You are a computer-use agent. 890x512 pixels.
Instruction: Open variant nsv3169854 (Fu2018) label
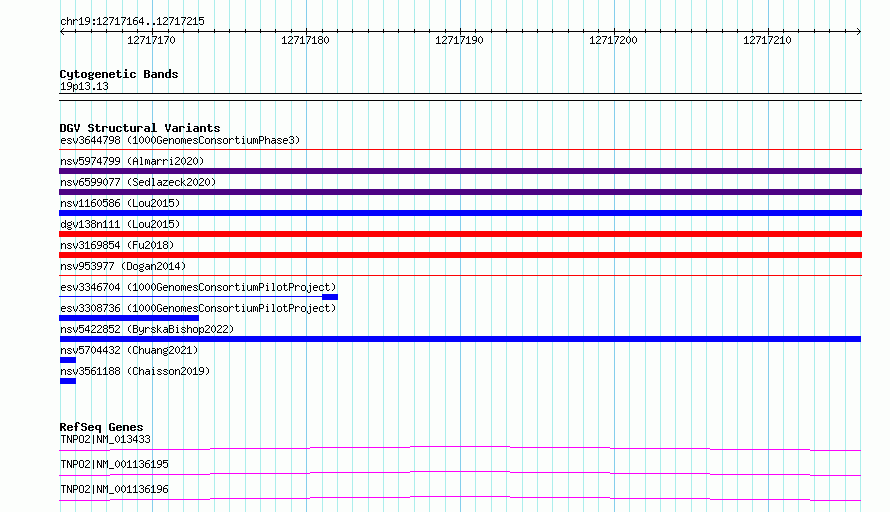pyautogui.click(x=117, y=245)
